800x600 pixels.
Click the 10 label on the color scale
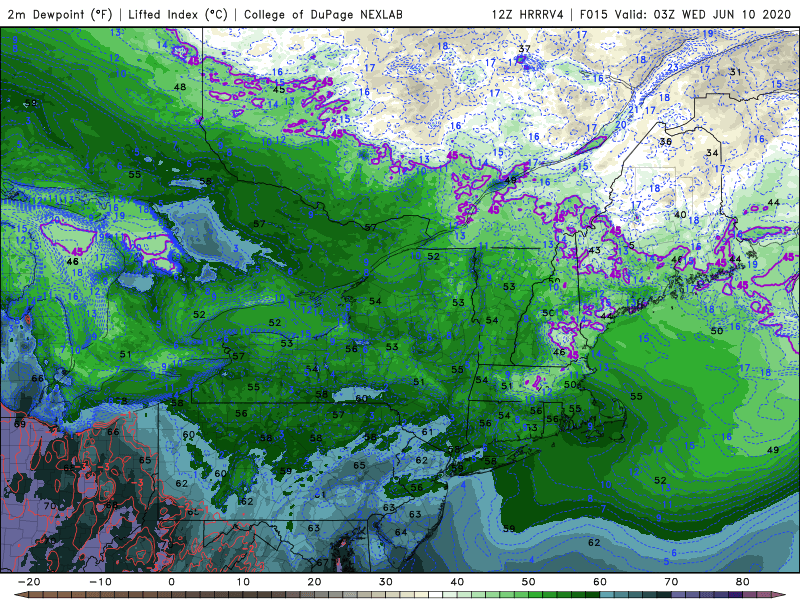point(243,582)
